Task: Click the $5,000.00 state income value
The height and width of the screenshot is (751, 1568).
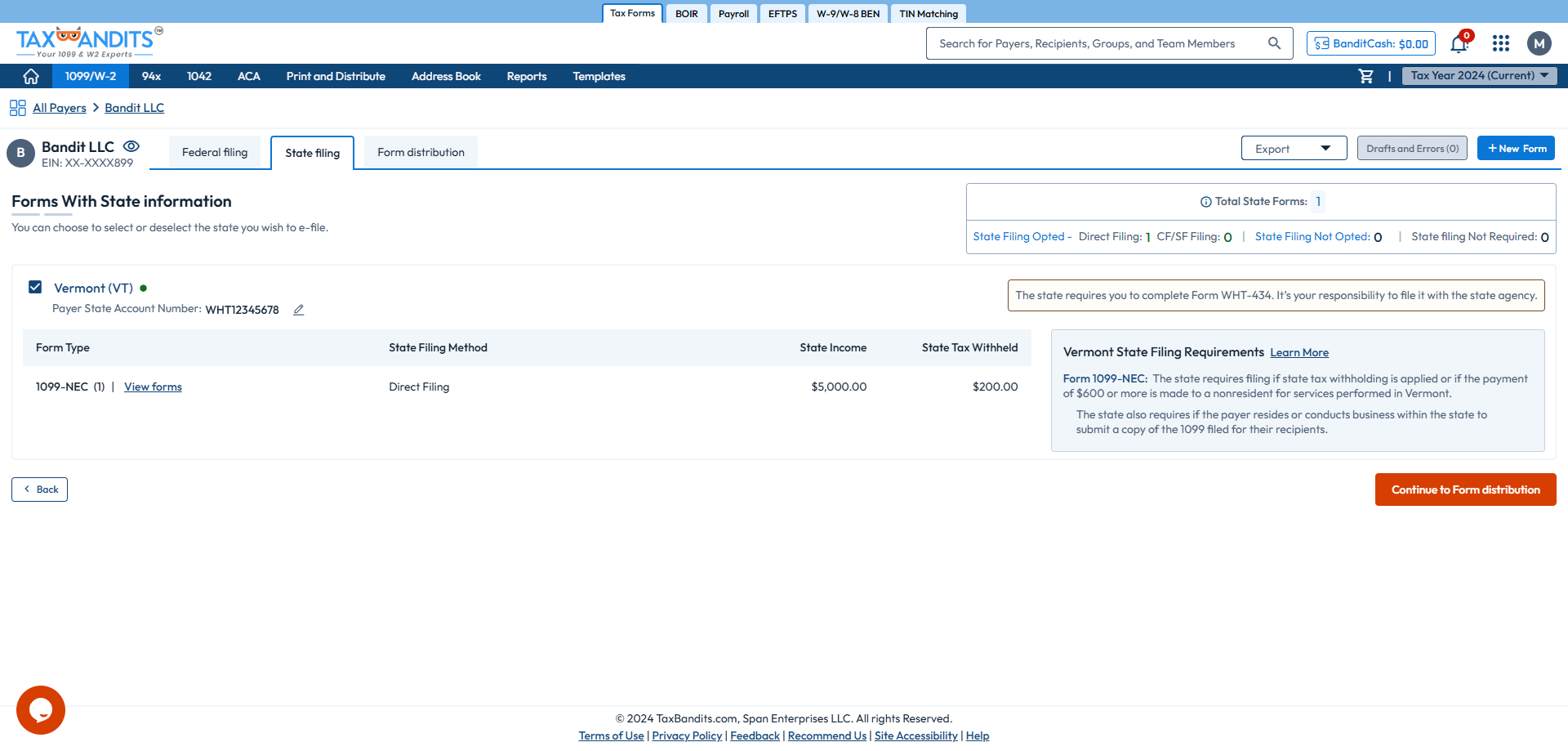Action: 839,387
